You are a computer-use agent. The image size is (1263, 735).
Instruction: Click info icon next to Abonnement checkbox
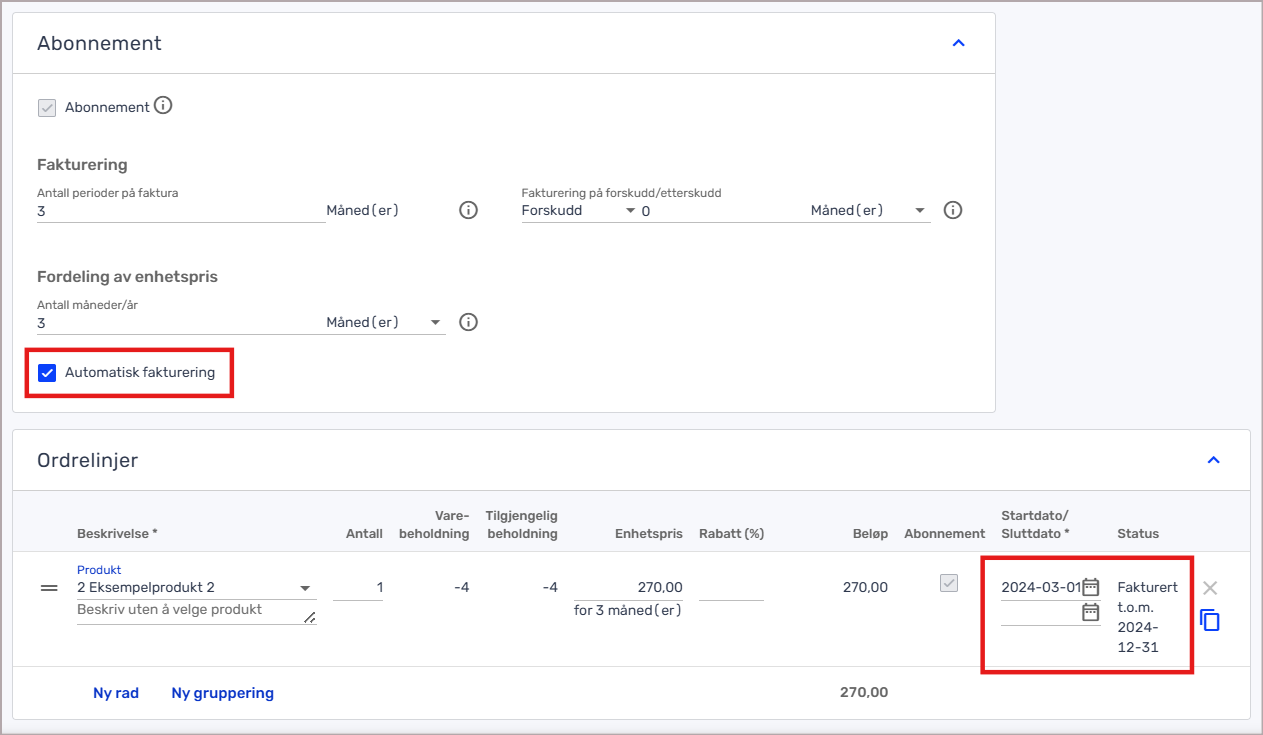coord(163,105)
